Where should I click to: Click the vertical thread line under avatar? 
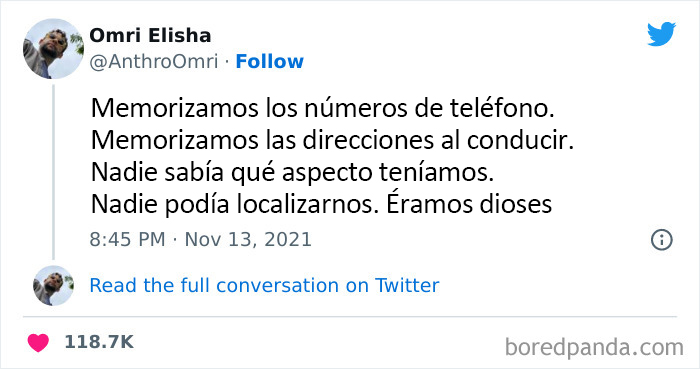pyautogui.click(x=53, y=172)
